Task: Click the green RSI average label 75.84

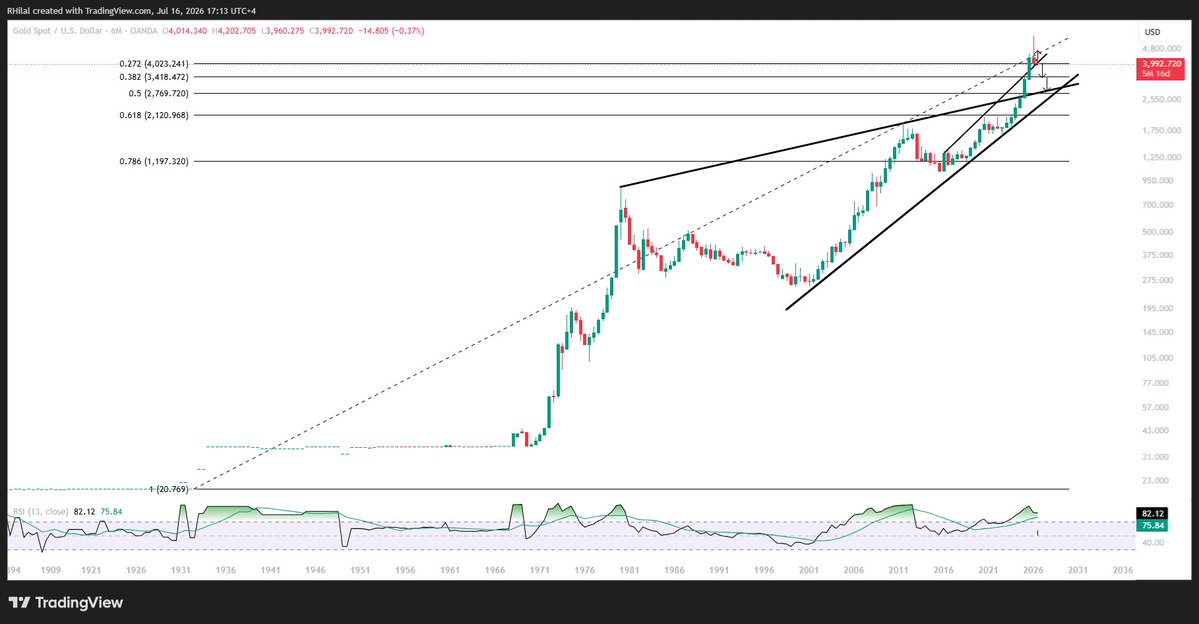Action: point(1152,525)
